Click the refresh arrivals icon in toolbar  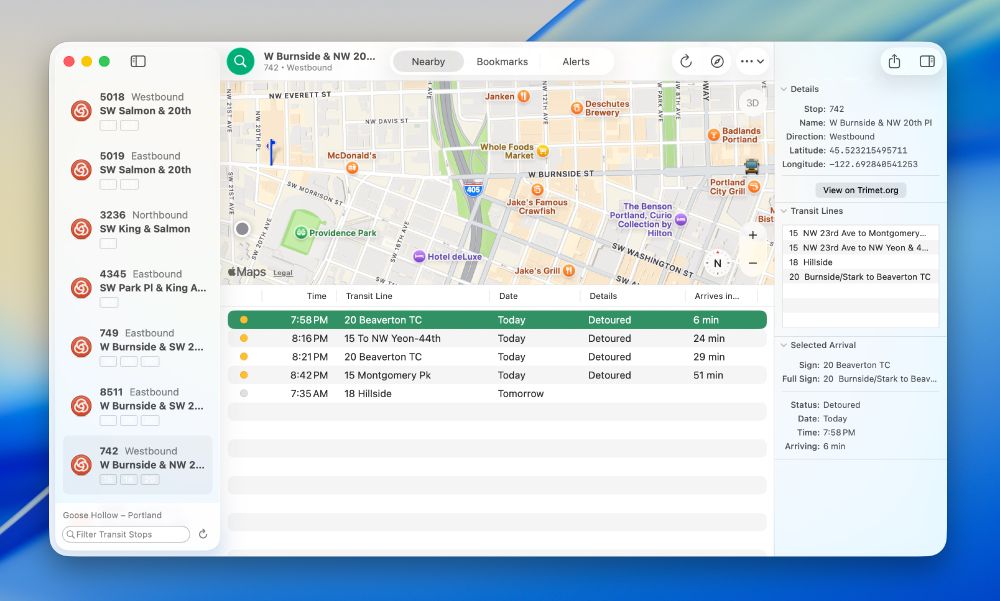[686, 61]
